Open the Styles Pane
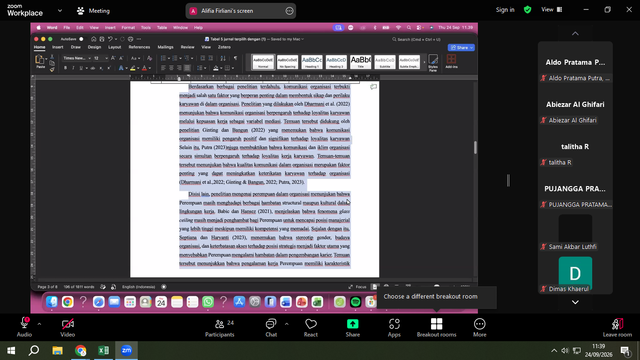The width and height of the screenshot is (640, 360). pos(433,63)
